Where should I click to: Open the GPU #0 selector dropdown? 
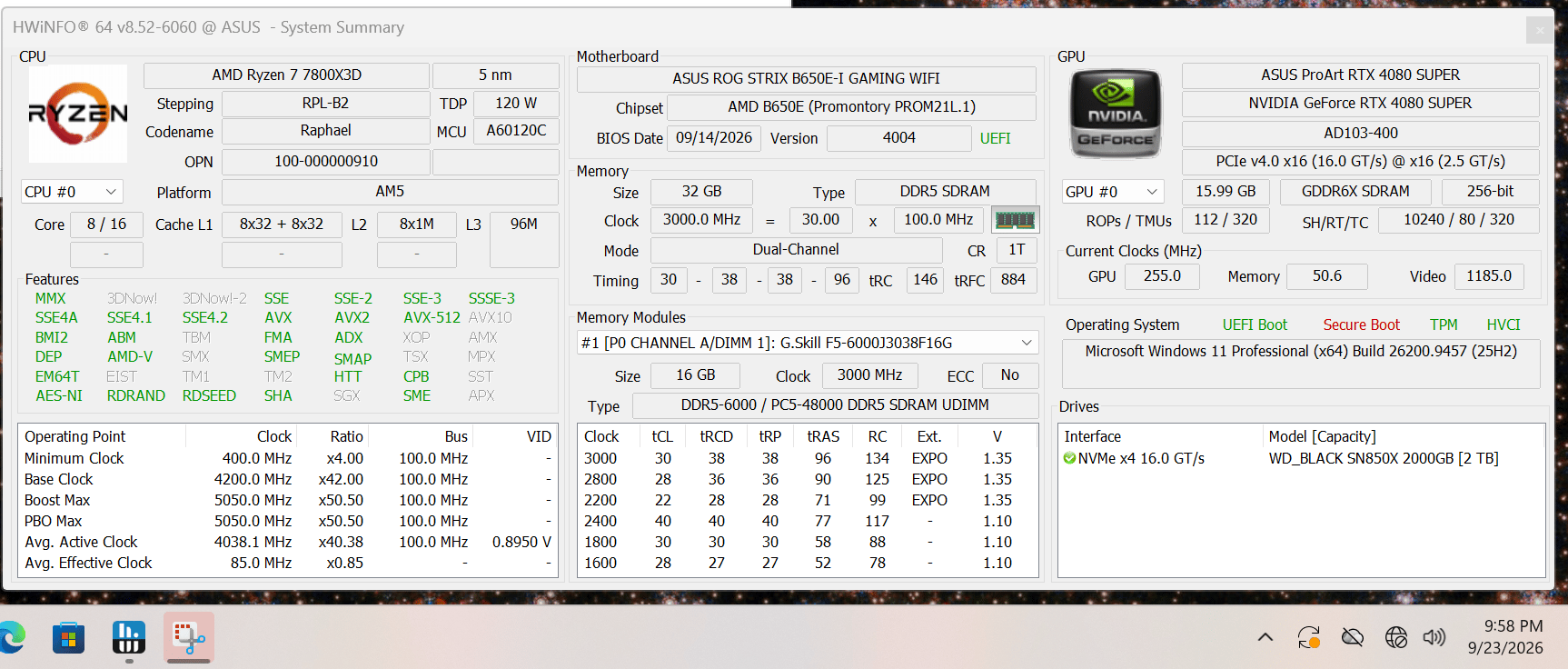tap(1113, 192)
